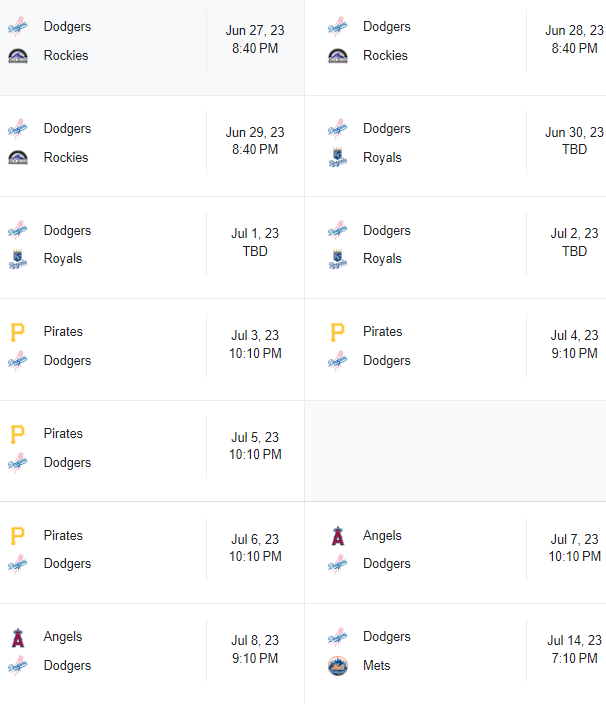Image resolution: width=606 pixels, height=704 pixels.
Task: Select Mets team name in Jul 14 game
Action: pos(377,666)
